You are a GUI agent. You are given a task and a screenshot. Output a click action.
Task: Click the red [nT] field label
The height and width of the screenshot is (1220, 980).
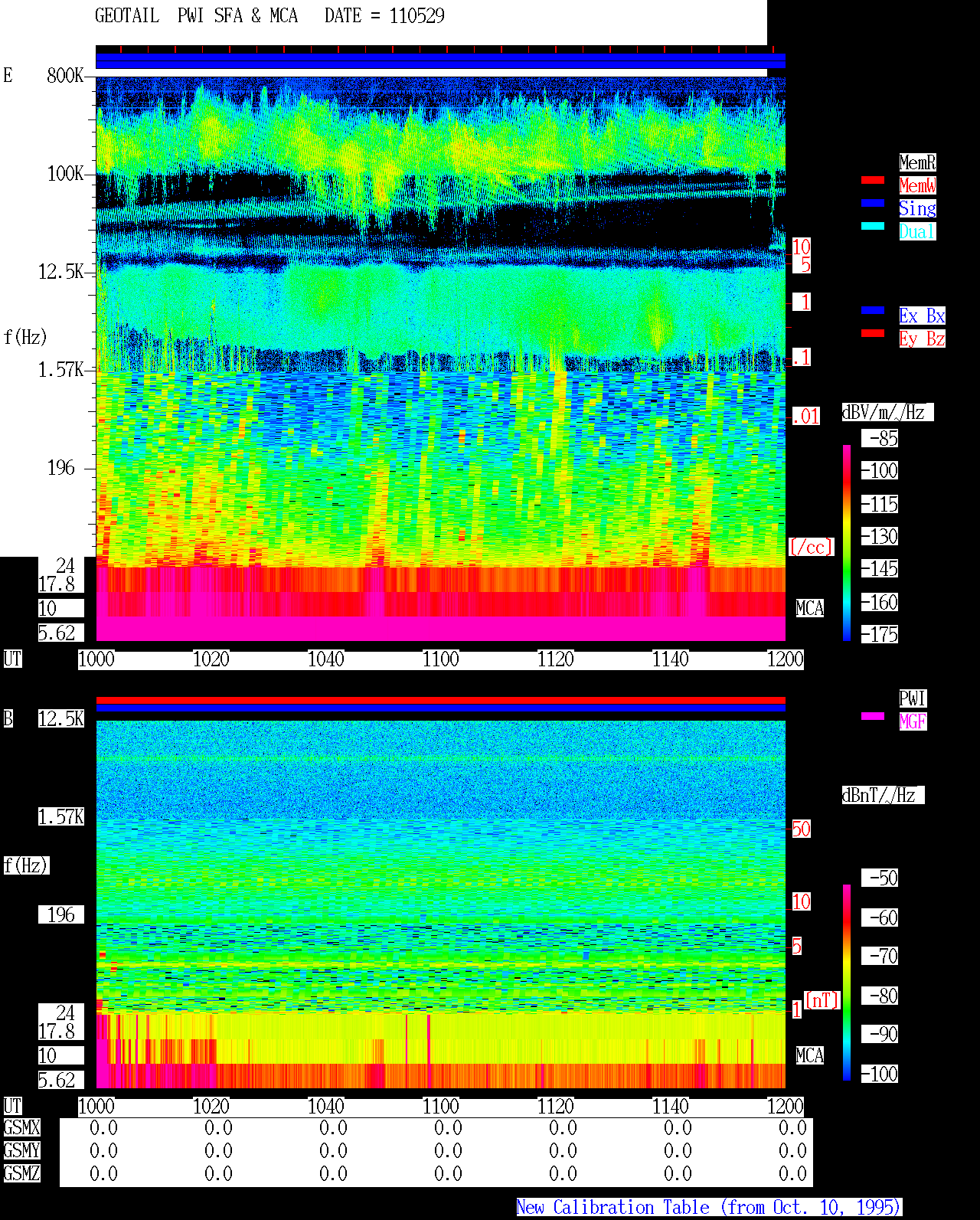822,1000
